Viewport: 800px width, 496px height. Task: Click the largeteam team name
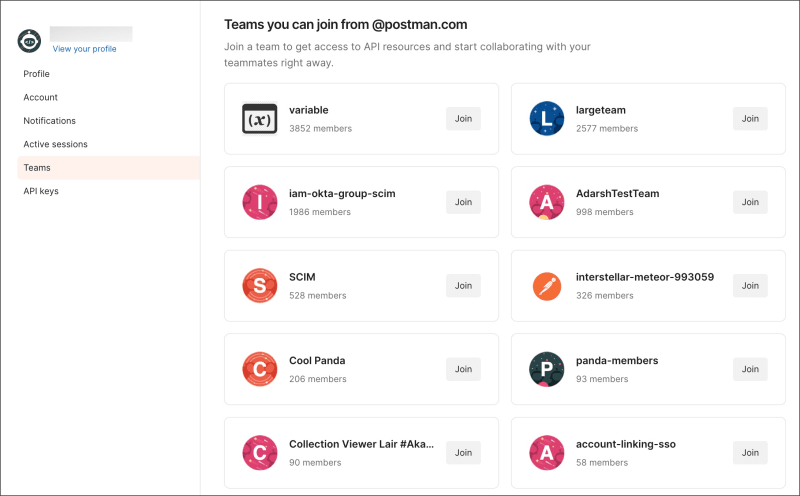tap(601, 110)
